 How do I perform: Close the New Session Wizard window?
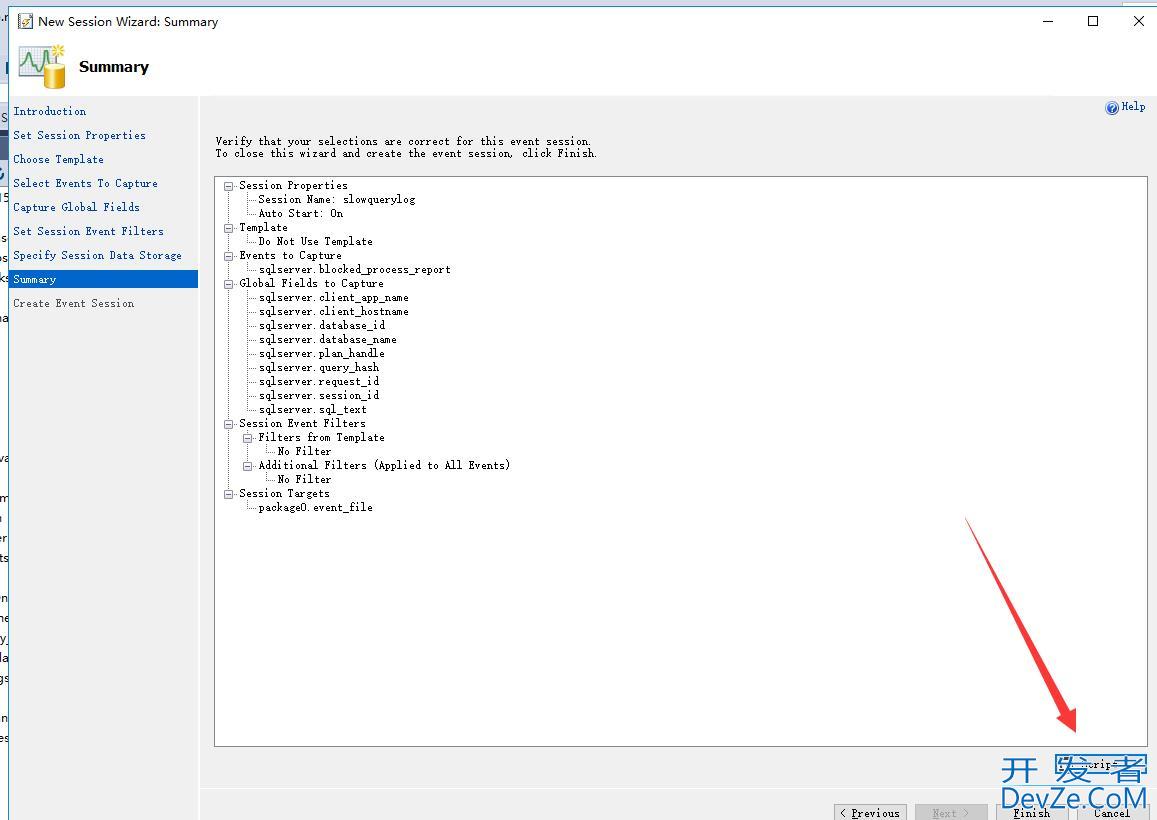pyautogui.click(x=1139, y=21)
